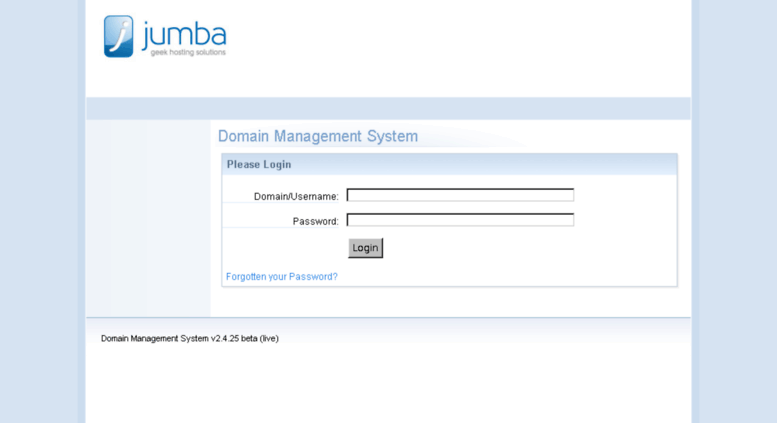Click the "Password:" field label
777x423 pixels.
coord(315,221)
